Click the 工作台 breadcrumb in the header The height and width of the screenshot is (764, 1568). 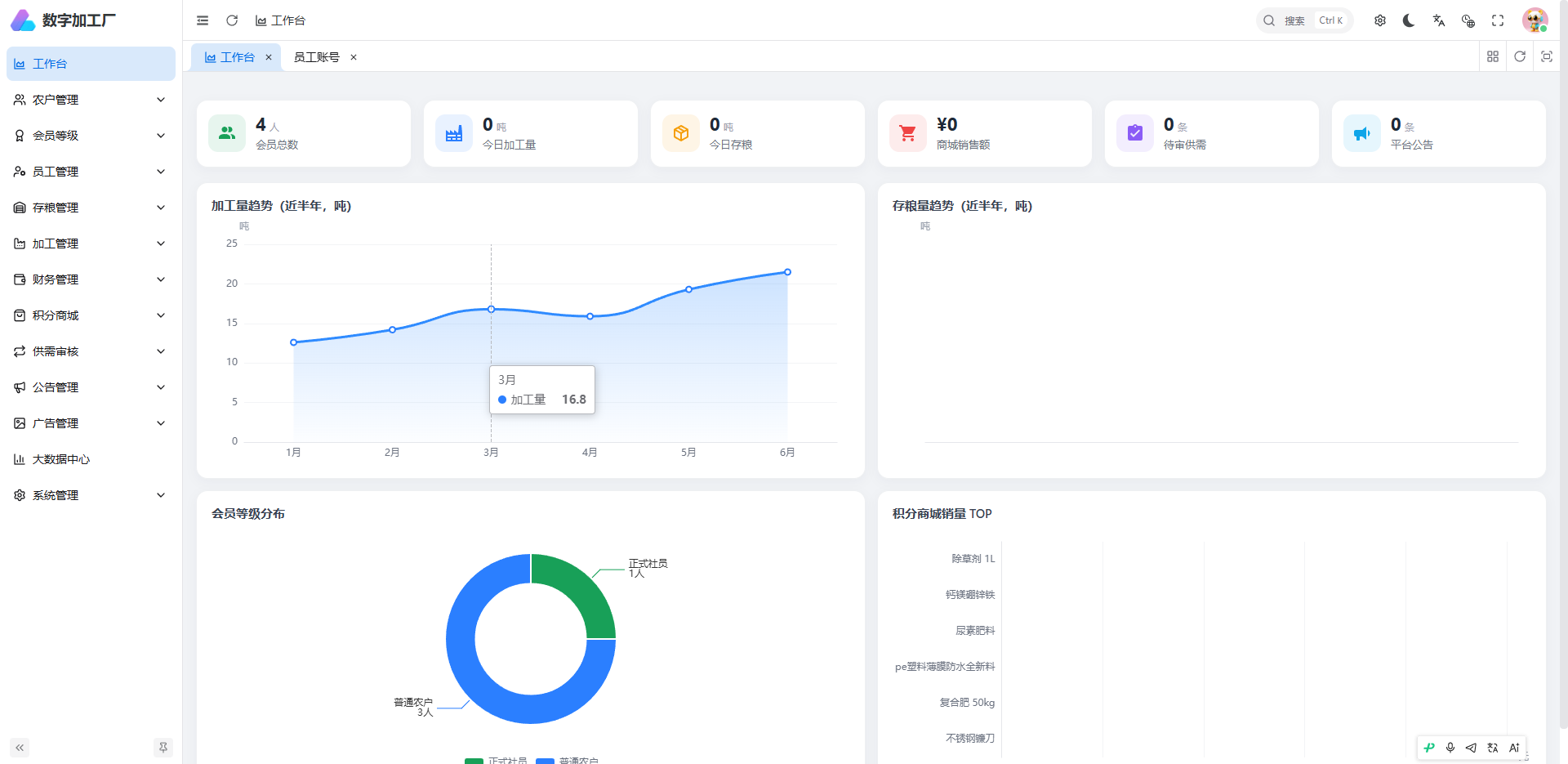click(280, 20)
